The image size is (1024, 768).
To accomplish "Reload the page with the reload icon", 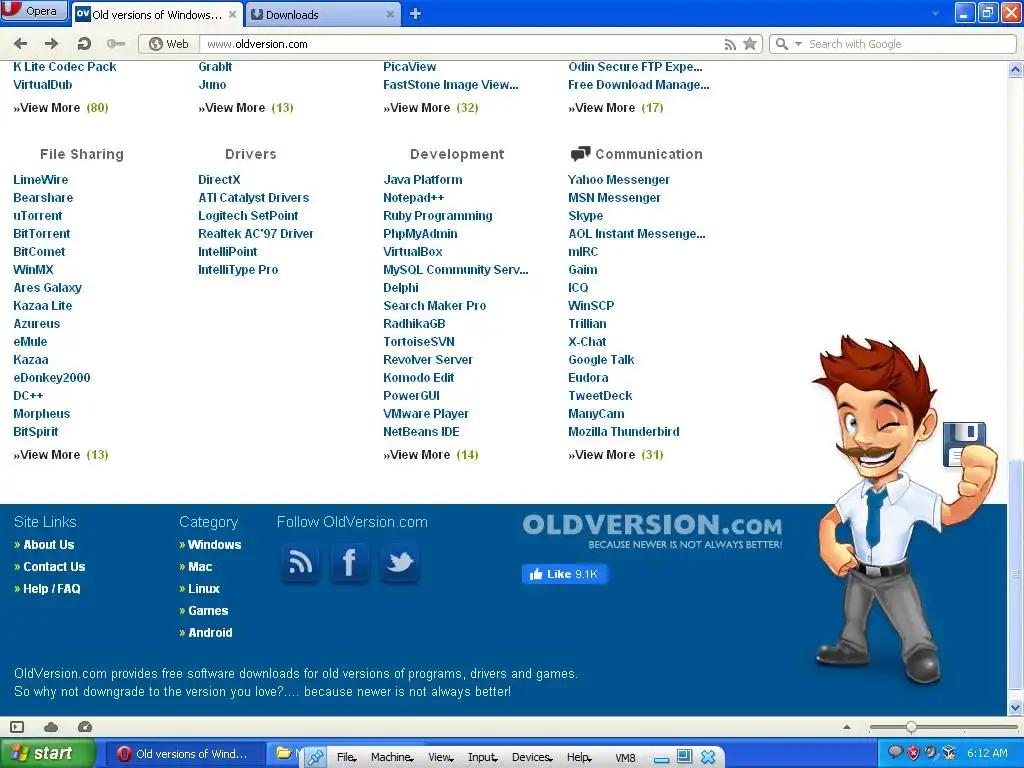I will pyautogui.click(x=84, y=44).
